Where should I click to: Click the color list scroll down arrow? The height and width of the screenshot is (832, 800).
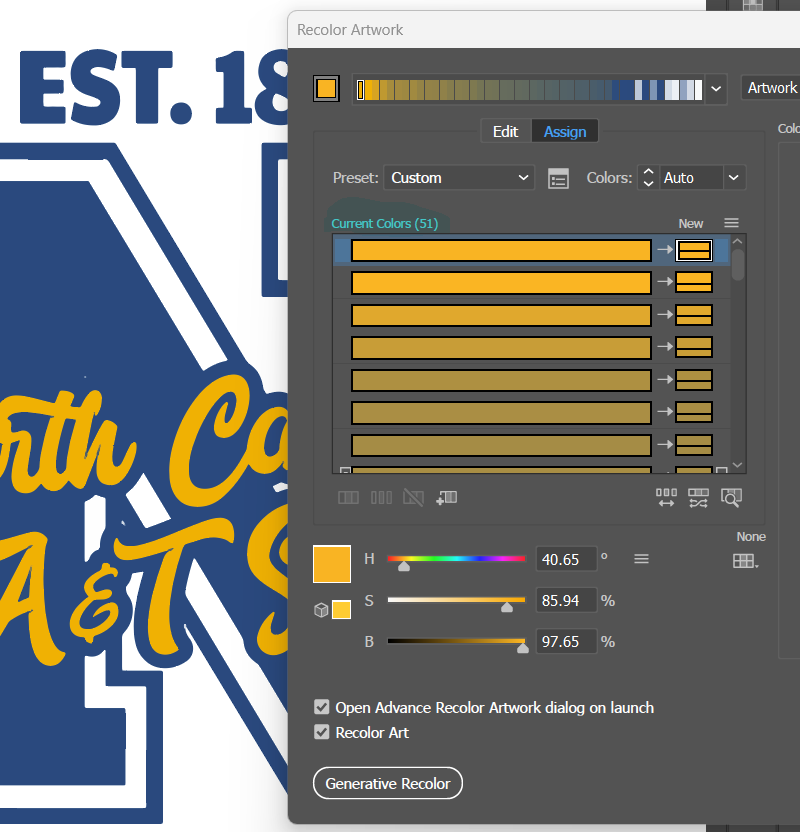point(737,465)
